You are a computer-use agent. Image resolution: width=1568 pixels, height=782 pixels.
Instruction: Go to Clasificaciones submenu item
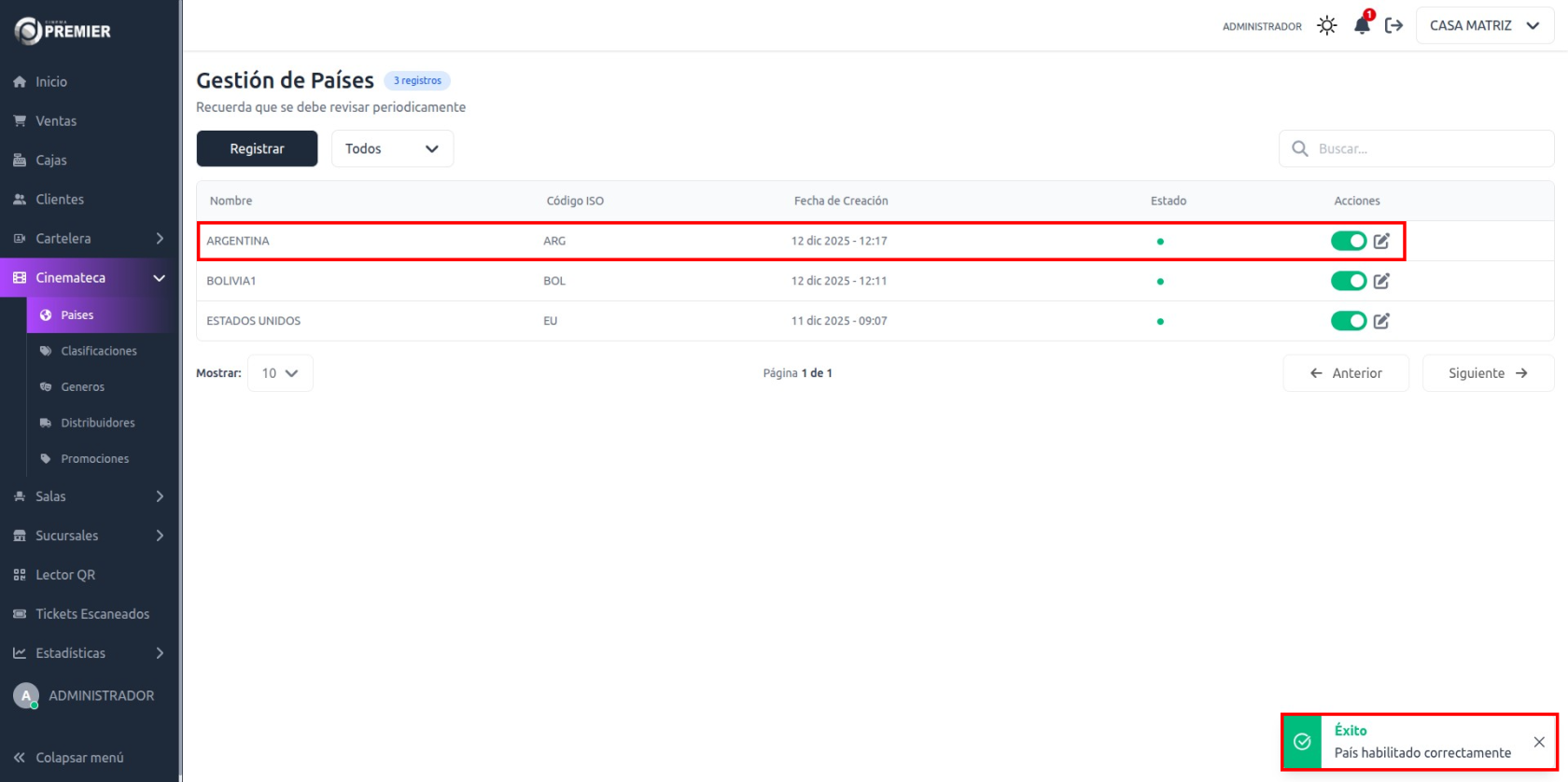pos(99,351)
